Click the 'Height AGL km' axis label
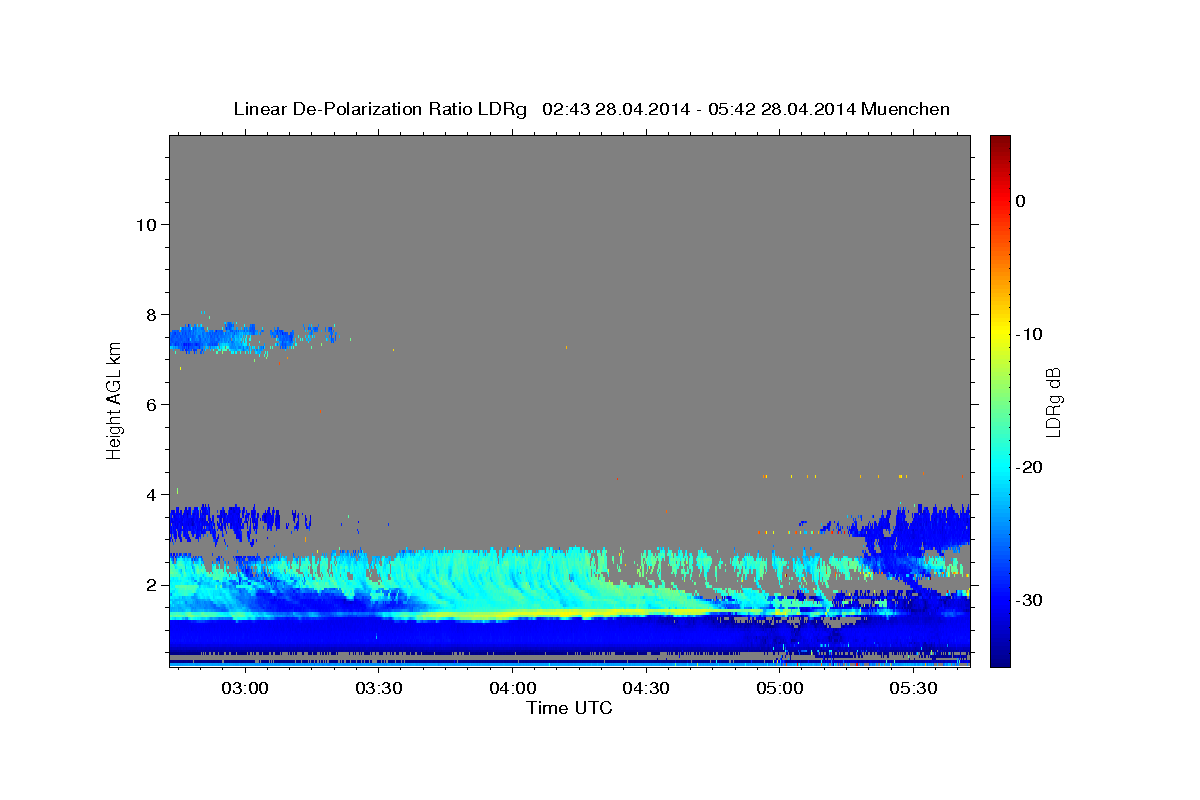This screenshot has width=1200, height=800. coord(114,400)
